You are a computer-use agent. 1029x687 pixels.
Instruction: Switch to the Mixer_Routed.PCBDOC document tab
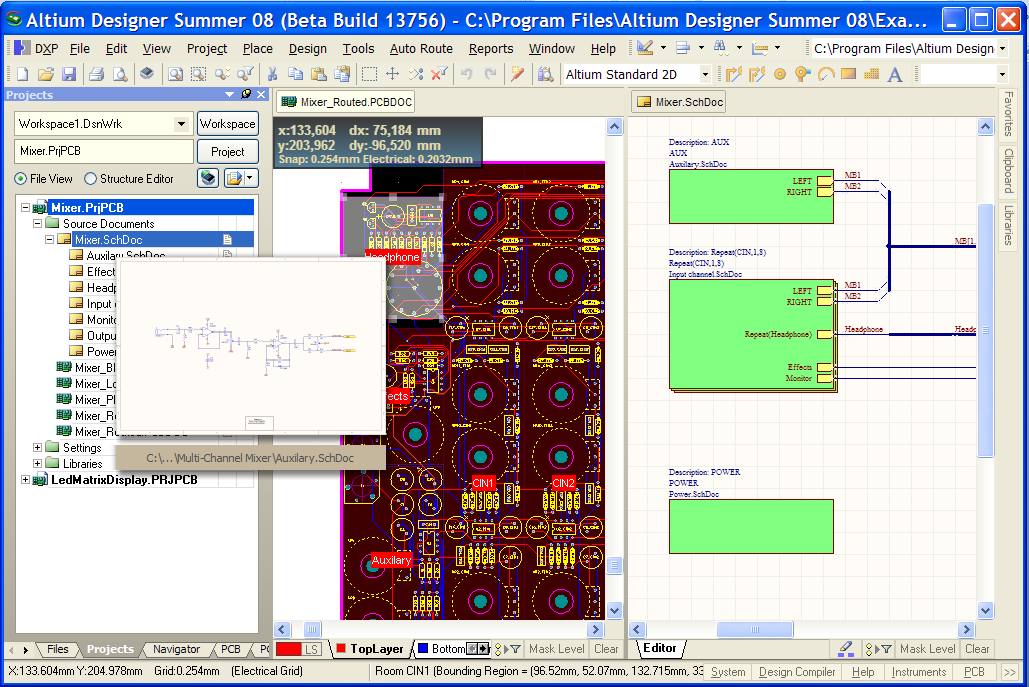(x=346, y=102)
